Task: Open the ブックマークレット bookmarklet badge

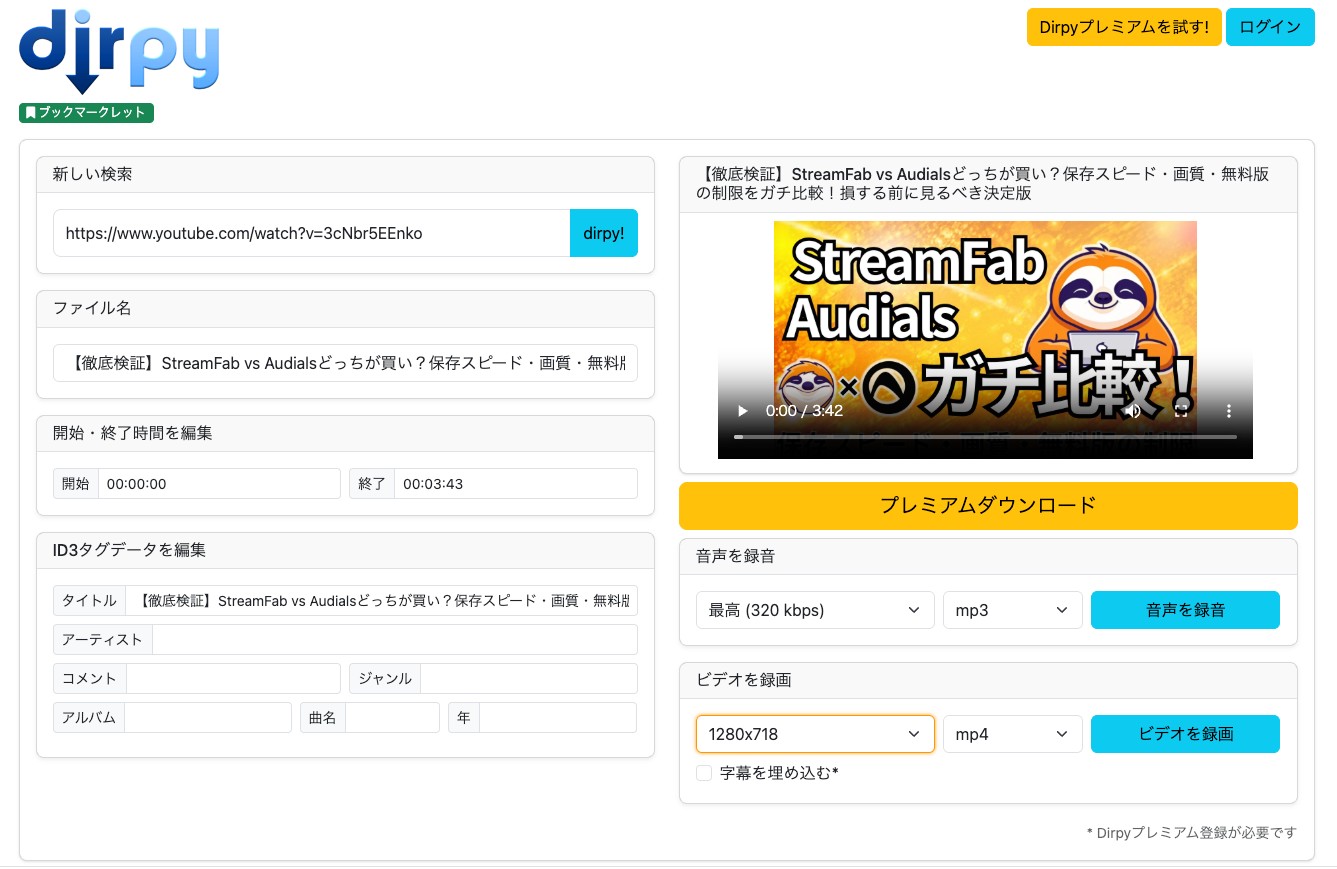Action: click(x=86, y=112)
